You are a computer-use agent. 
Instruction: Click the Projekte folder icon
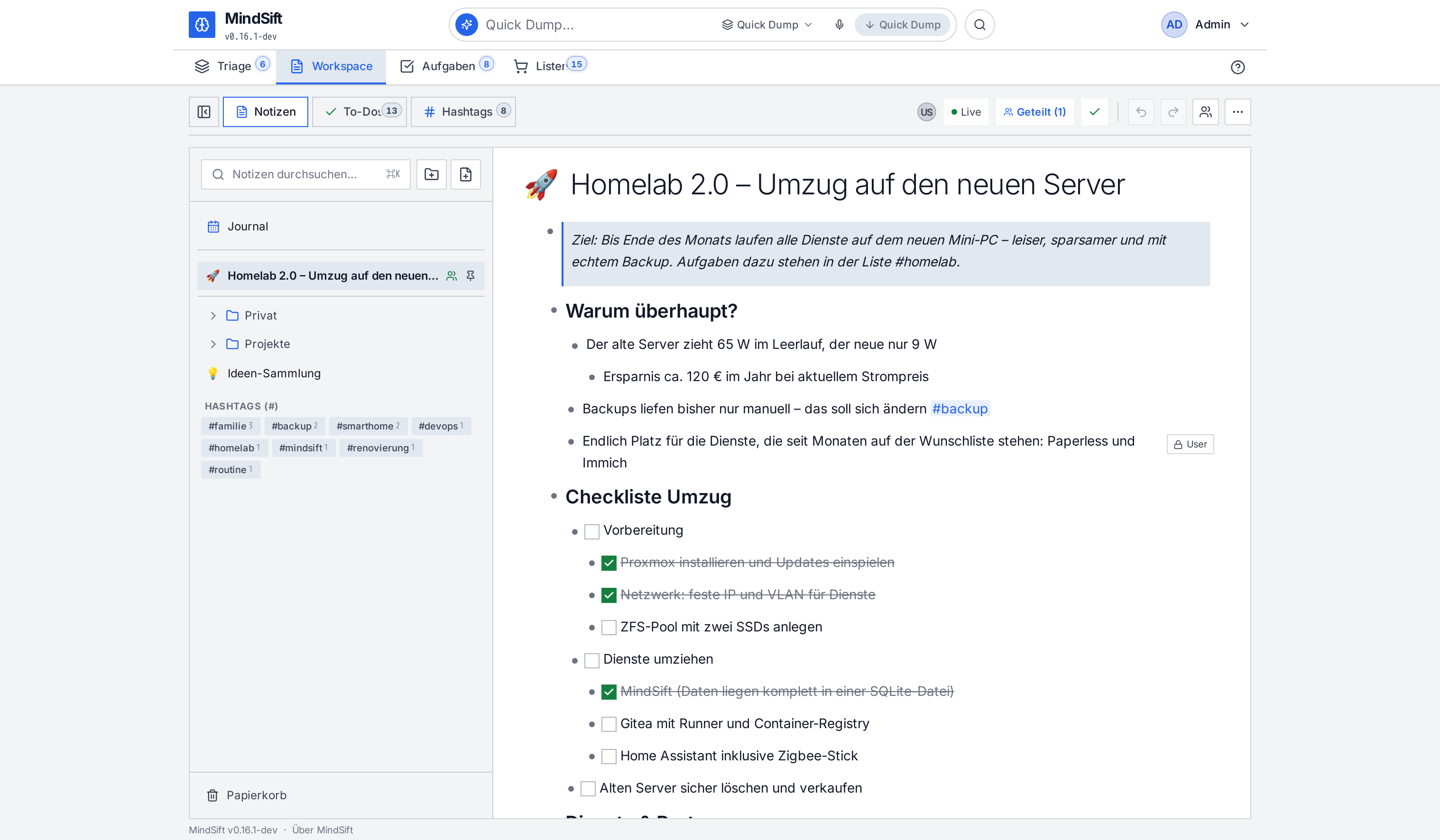point(232,344)
